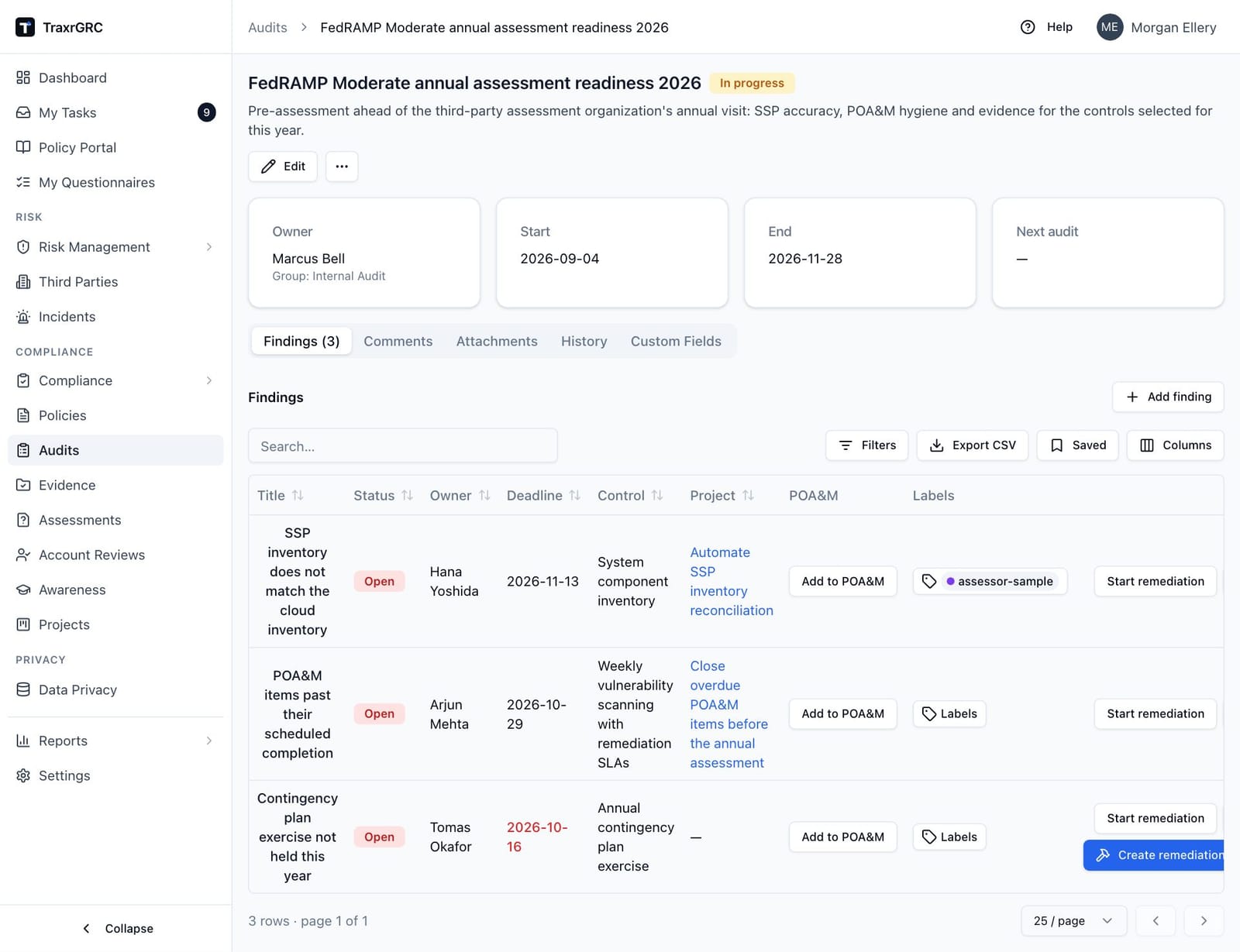Focus the findings Search field
Image resolution: width=1240 pixels, height=952 pixels.
(x=403, y=446)
